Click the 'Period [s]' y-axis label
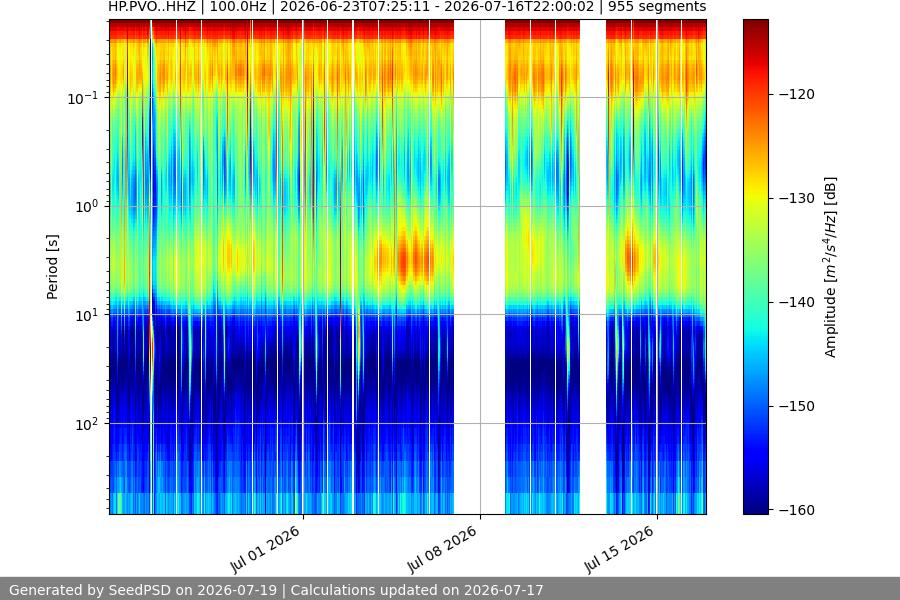This screenshot has width=900, height=600. point(52,267)
